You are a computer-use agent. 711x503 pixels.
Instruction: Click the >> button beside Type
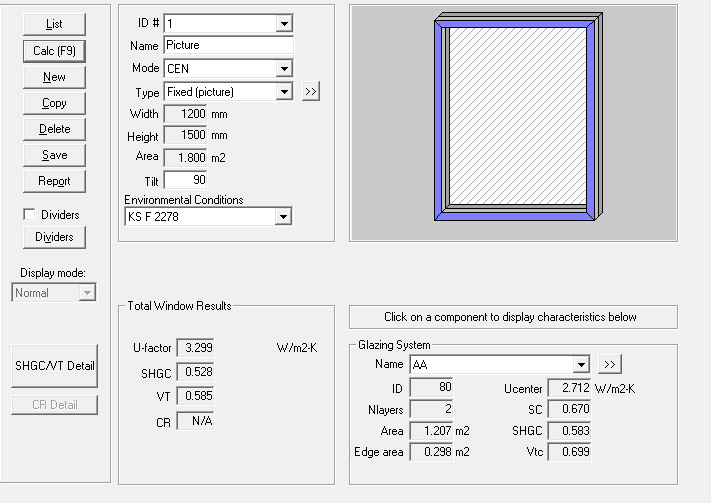310,92
